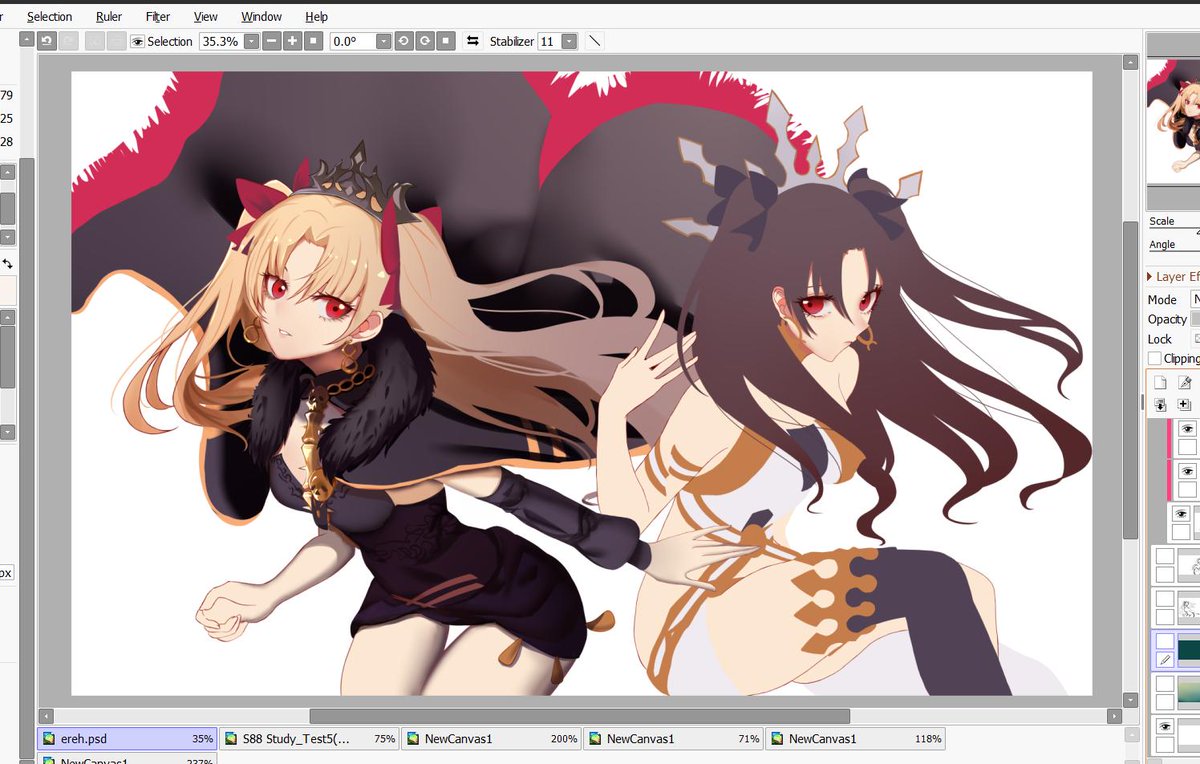Click the flip view horizontally arrows icon
The image size is (1200, 764).
[472, 41]
